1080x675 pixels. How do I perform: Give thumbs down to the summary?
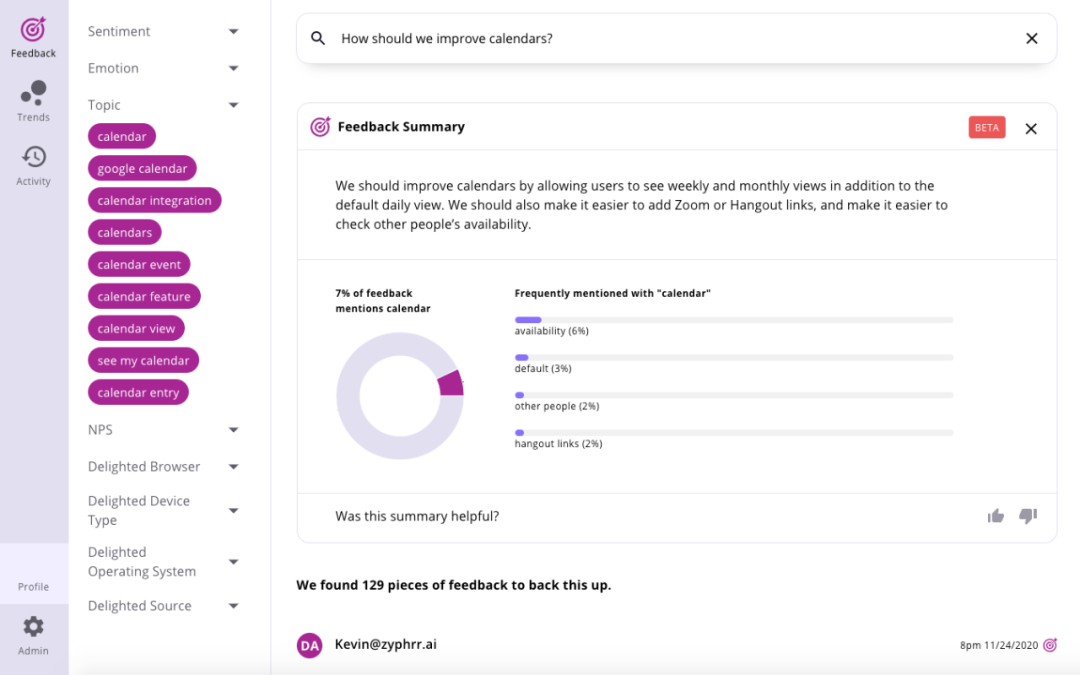click(1027, 516)
